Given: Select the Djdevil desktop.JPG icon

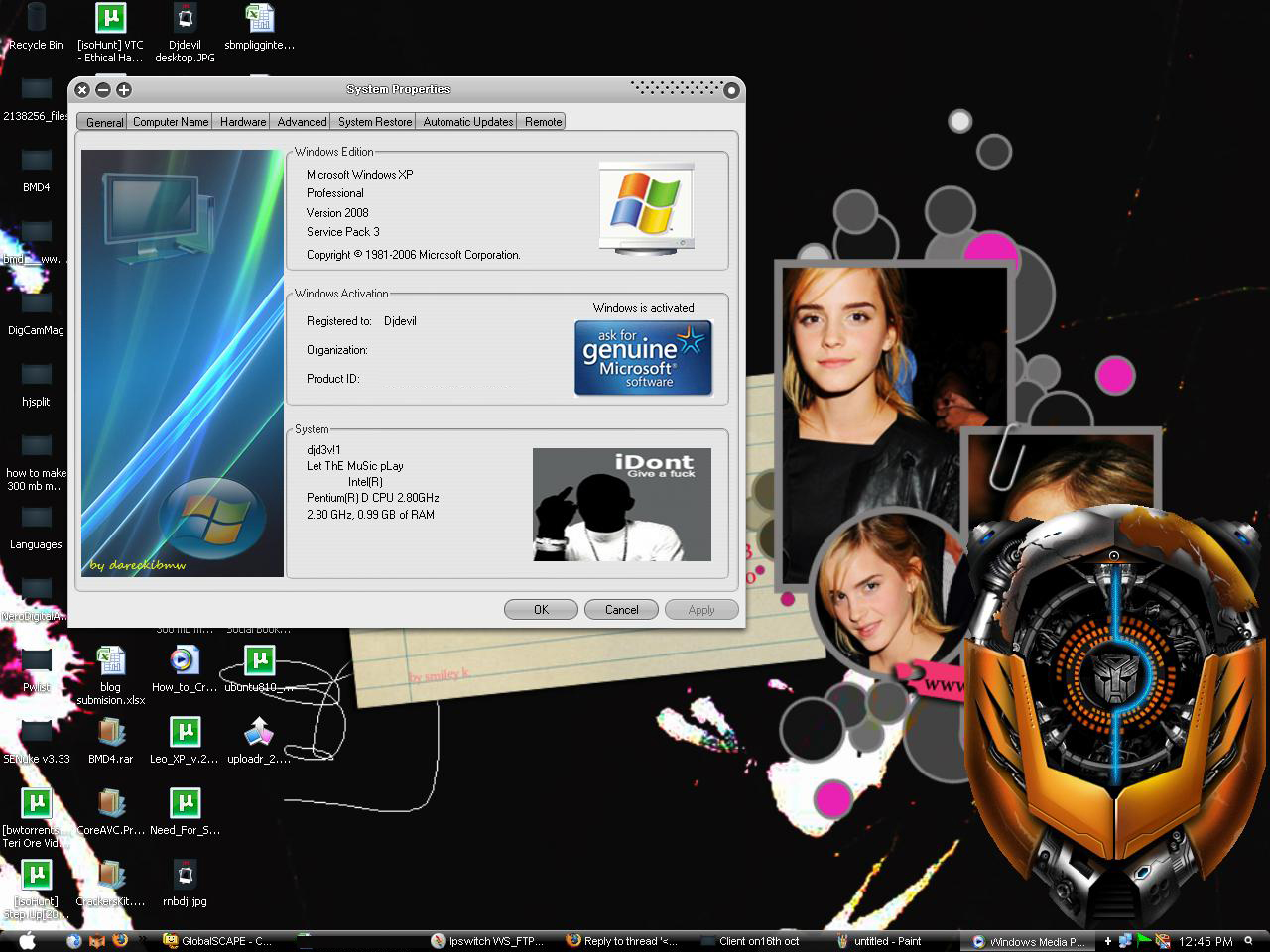Looking at the screenshot, I should pyautogui.click(x=185, y=20).
